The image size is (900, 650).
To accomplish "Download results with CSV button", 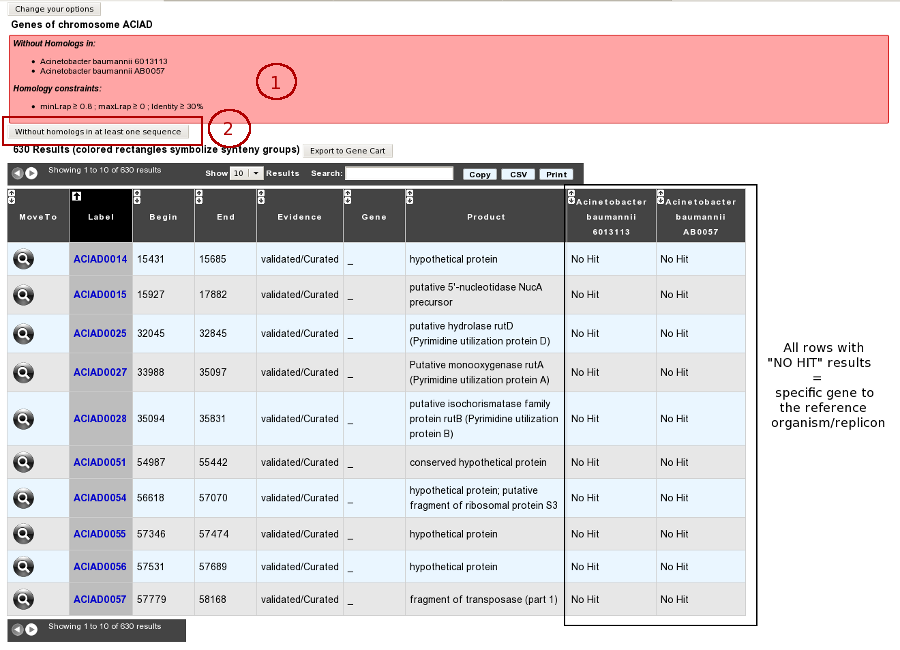I will (x=518, y=174).
